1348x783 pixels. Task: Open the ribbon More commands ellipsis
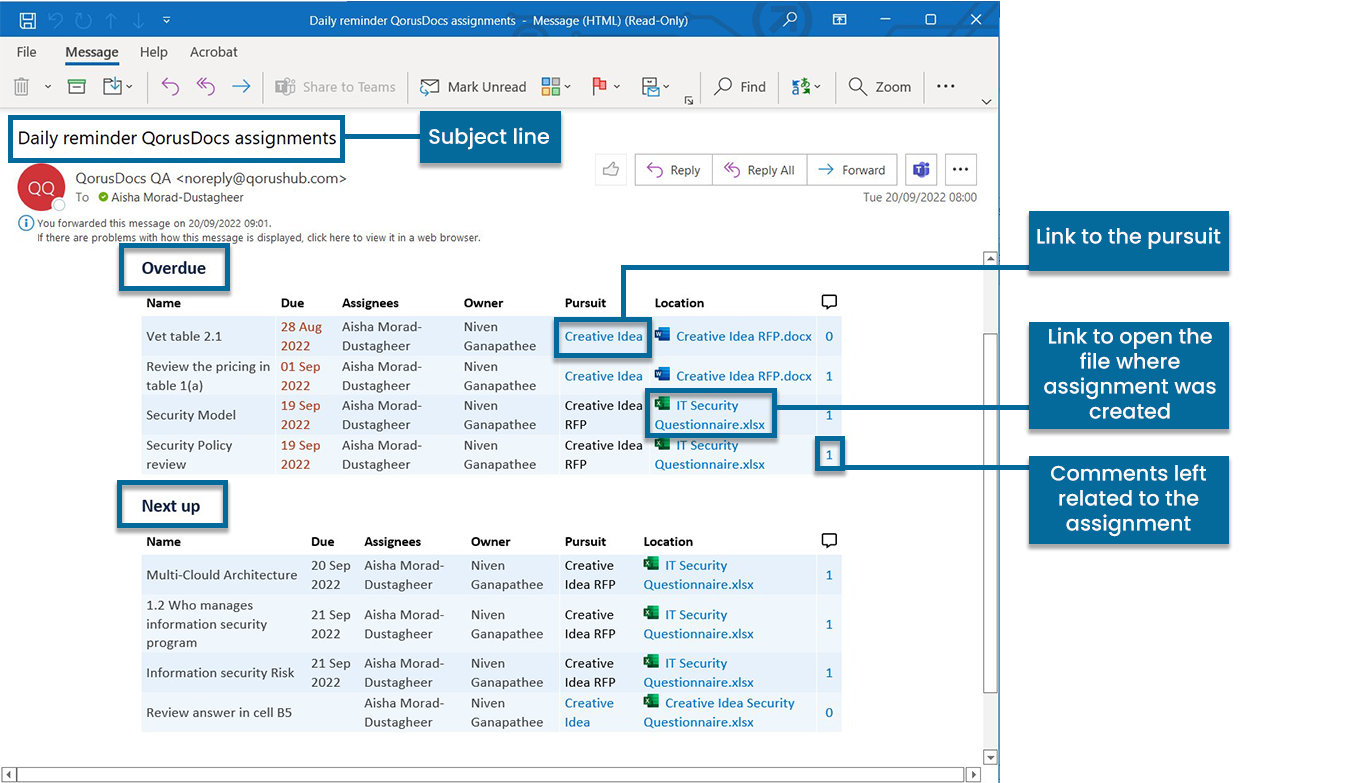pyautogui.click(x=946, y=87)
